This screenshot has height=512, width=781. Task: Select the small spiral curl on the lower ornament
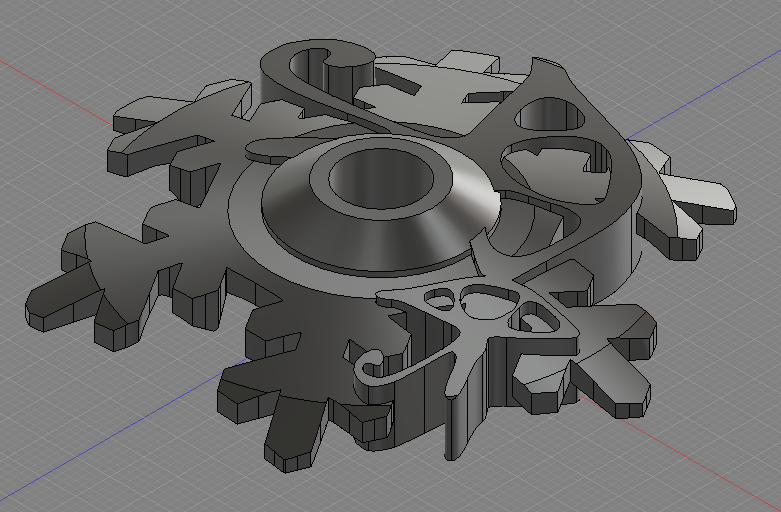373,362
